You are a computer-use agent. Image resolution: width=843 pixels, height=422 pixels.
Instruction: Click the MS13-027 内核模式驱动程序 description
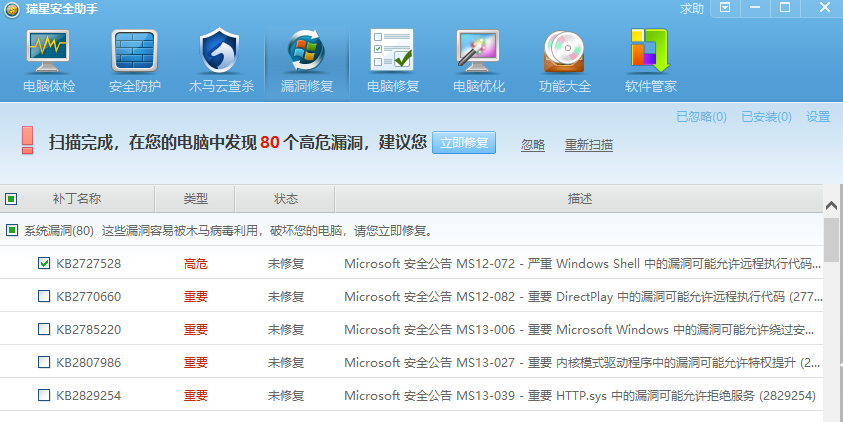click(x=582, y=362)
